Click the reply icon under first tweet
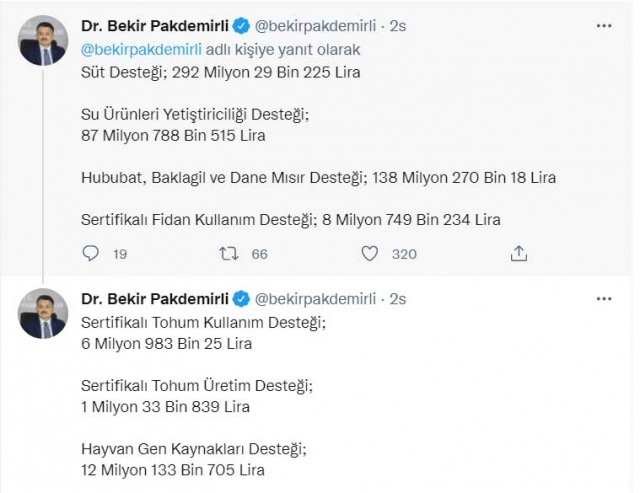This screenshot has height=493, width=640. point(90,253)
